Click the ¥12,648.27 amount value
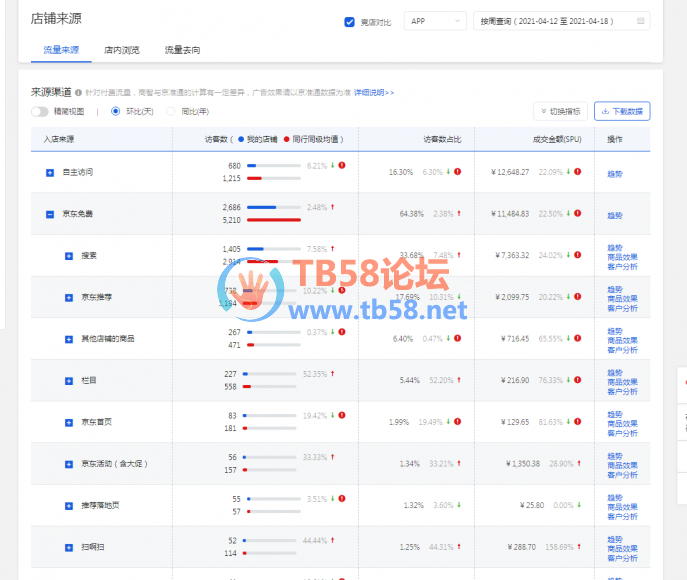The width and height of the screenshot is (687, 580). click(510, 172)
